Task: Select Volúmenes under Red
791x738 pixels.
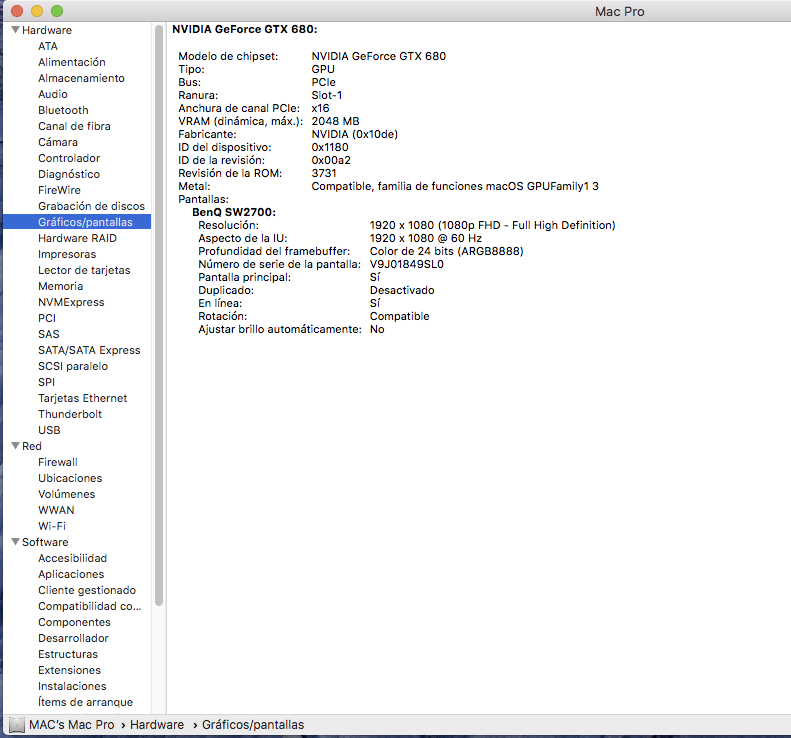Action: point(67,494)
